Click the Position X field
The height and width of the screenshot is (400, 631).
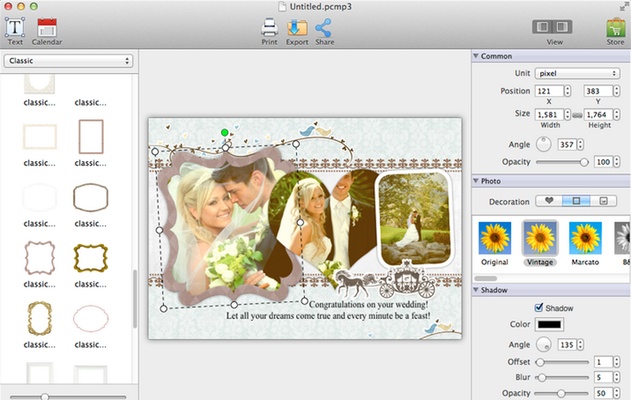[549, 91]
